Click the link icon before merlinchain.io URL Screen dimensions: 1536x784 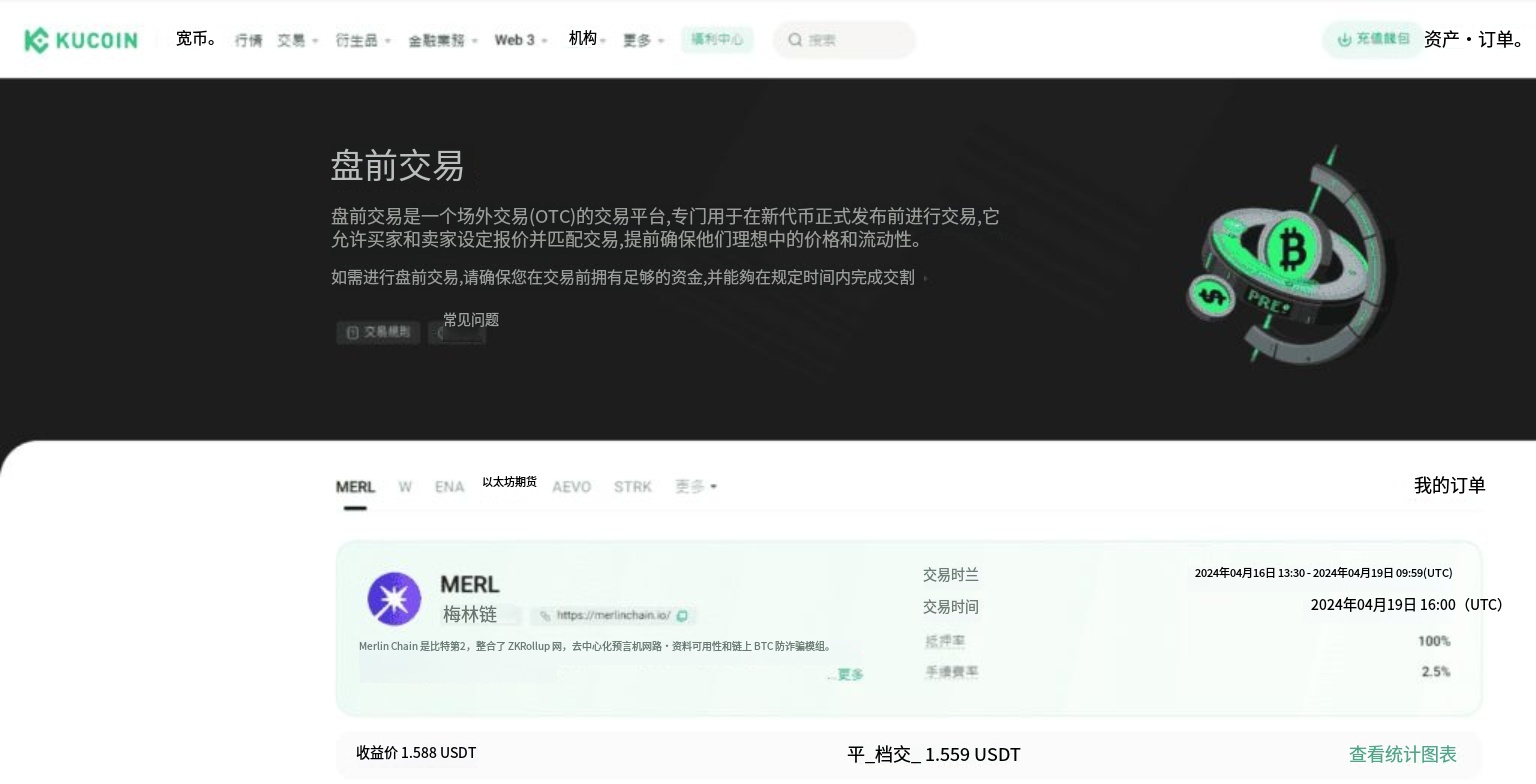(544, 616)
